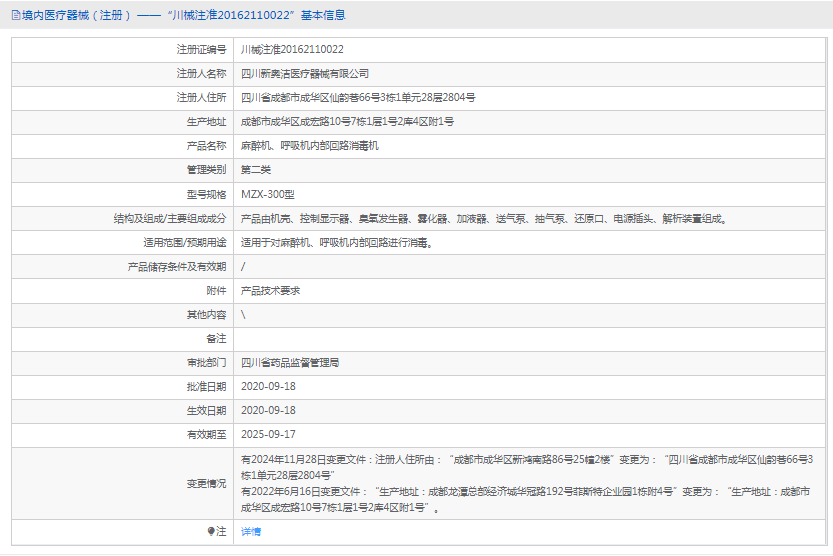Click the 其他内容 row label
This screenshot has width=833, height=556.
click(x=206, y=315)
